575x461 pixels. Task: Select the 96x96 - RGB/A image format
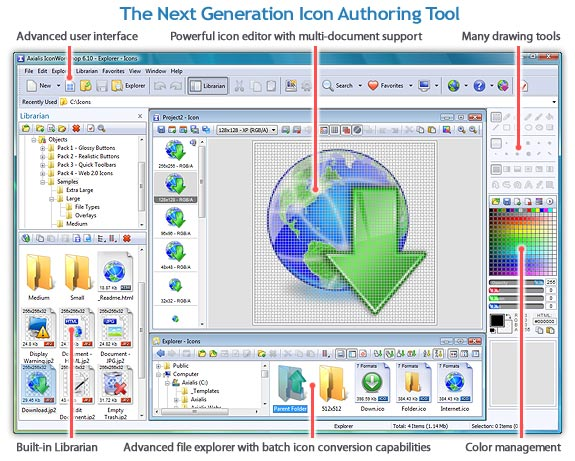point(176,221)
